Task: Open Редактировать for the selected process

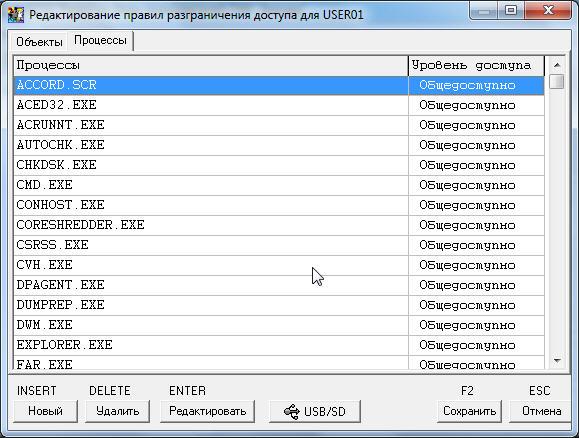Action: point(208,411)
